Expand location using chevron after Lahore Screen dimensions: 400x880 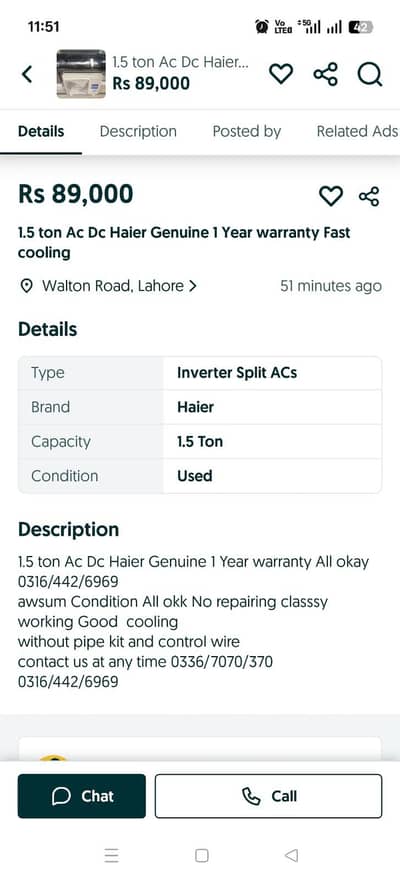click(192, 286)
